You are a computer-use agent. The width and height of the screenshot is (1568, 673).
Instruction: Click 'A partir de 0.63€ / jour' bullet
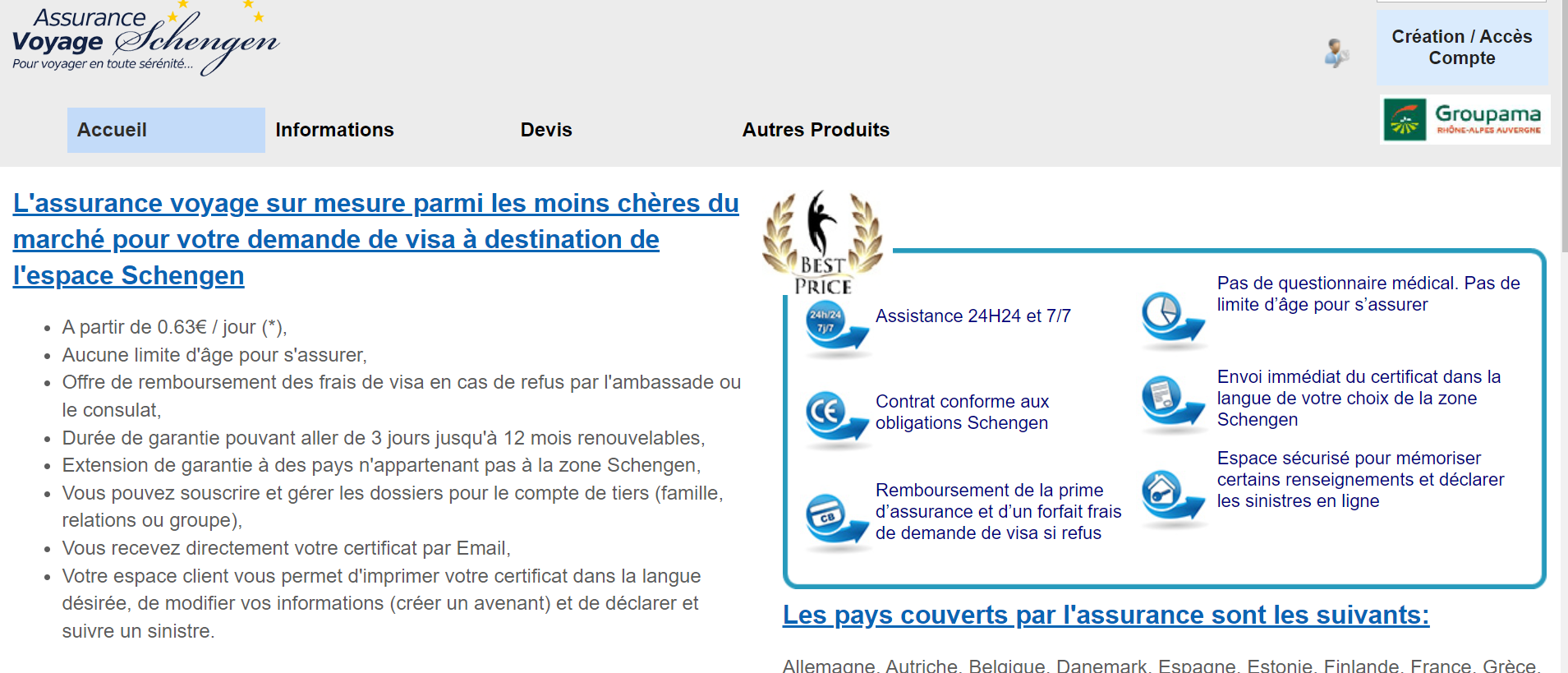point(174,328)
